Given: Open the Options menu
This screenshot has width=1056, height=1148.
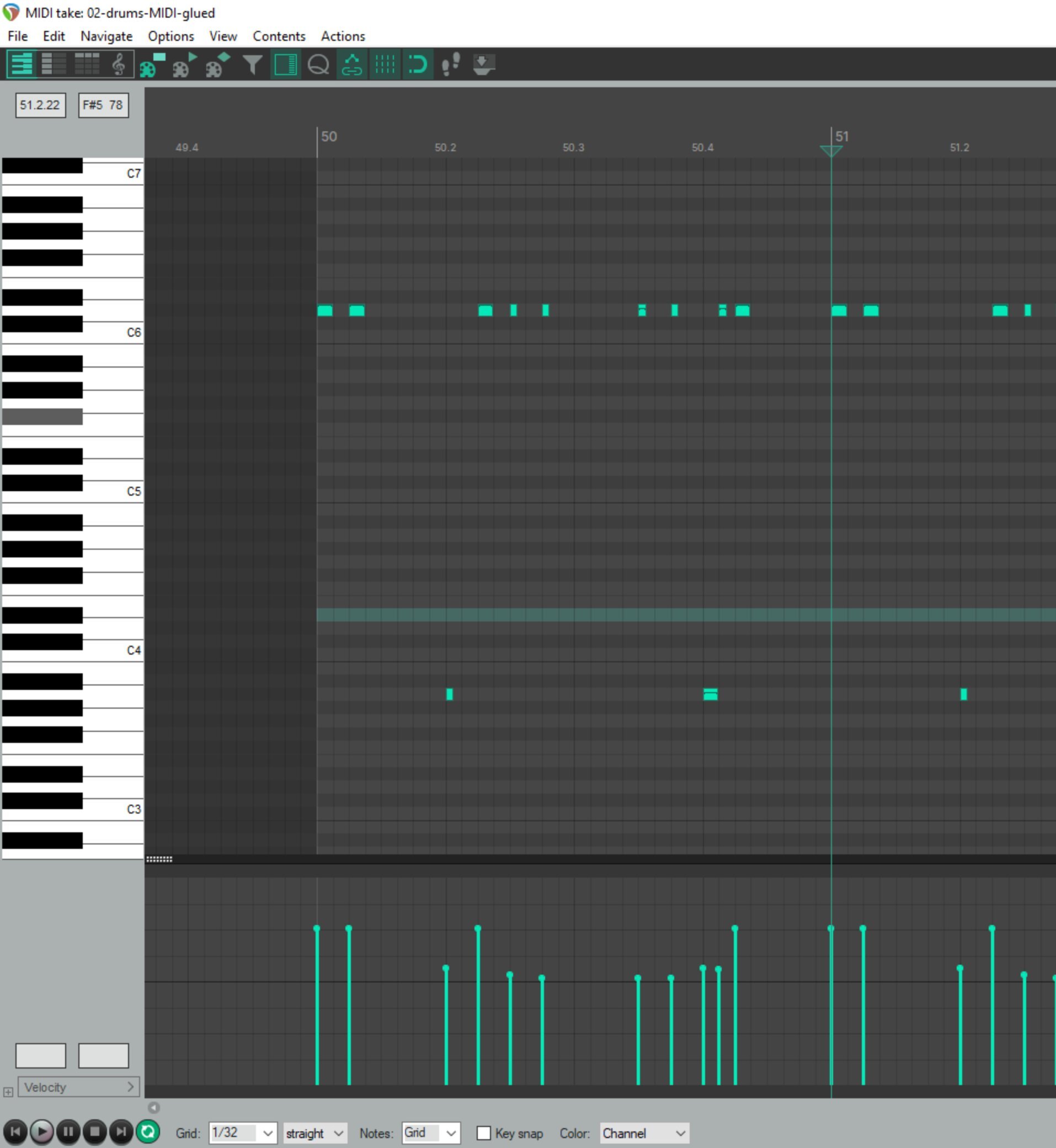Looking at the screenshot, I should (171, 36).
